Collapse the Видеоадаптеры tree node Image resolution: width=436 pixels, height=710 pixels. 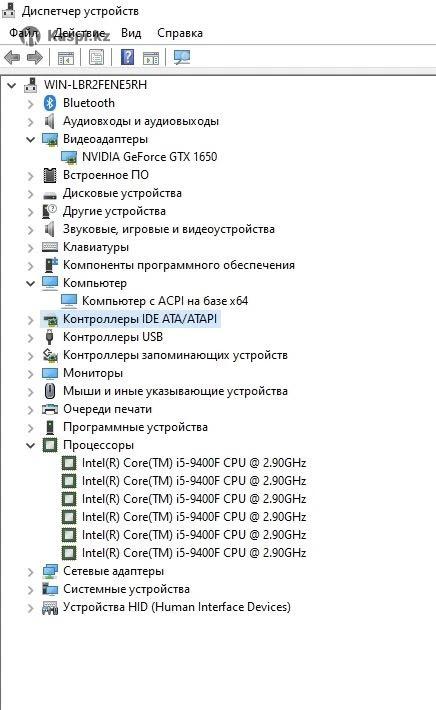30,139
